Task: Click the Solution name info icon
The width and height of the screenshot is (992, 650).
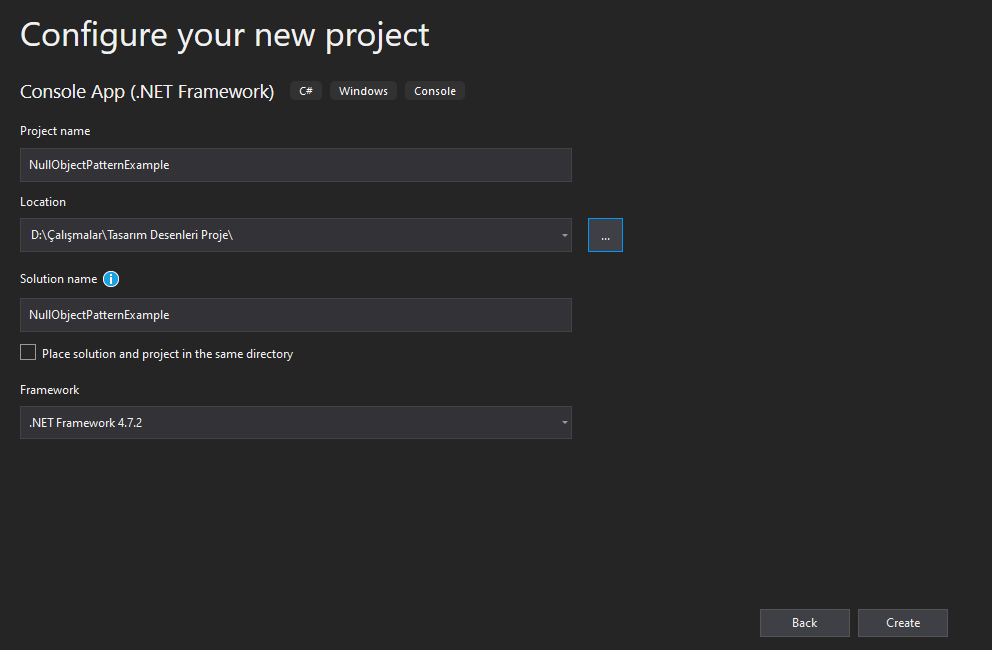Action: tap(111, 279)
